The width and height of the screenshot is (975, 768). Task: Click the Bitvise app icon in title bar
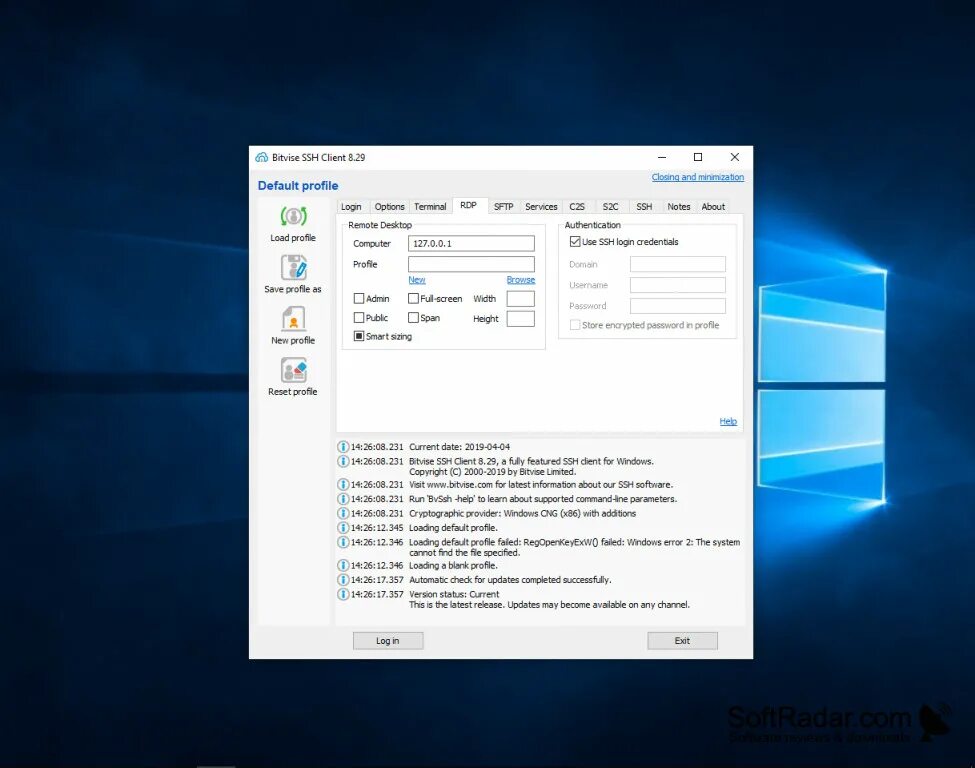[262, 157]
